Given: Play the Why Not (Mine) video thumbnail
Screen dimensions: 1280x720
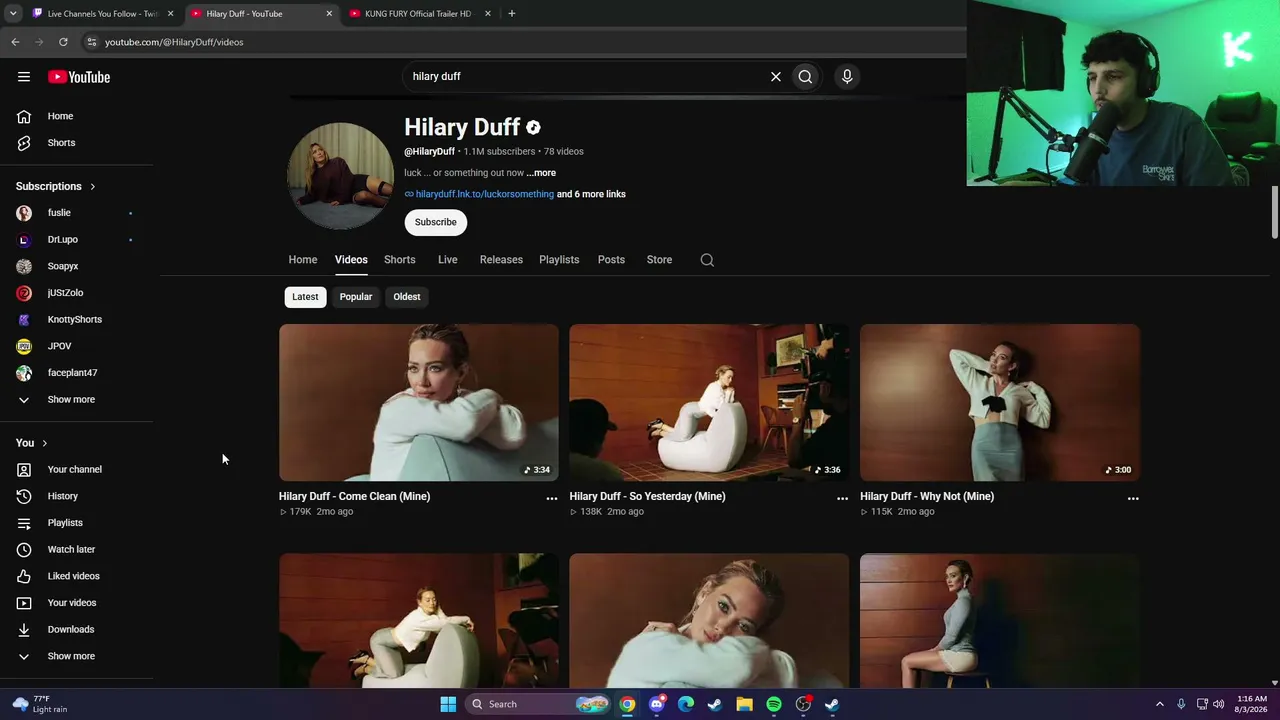Looking at the screenshot, I should click(x=1000, y=402).
